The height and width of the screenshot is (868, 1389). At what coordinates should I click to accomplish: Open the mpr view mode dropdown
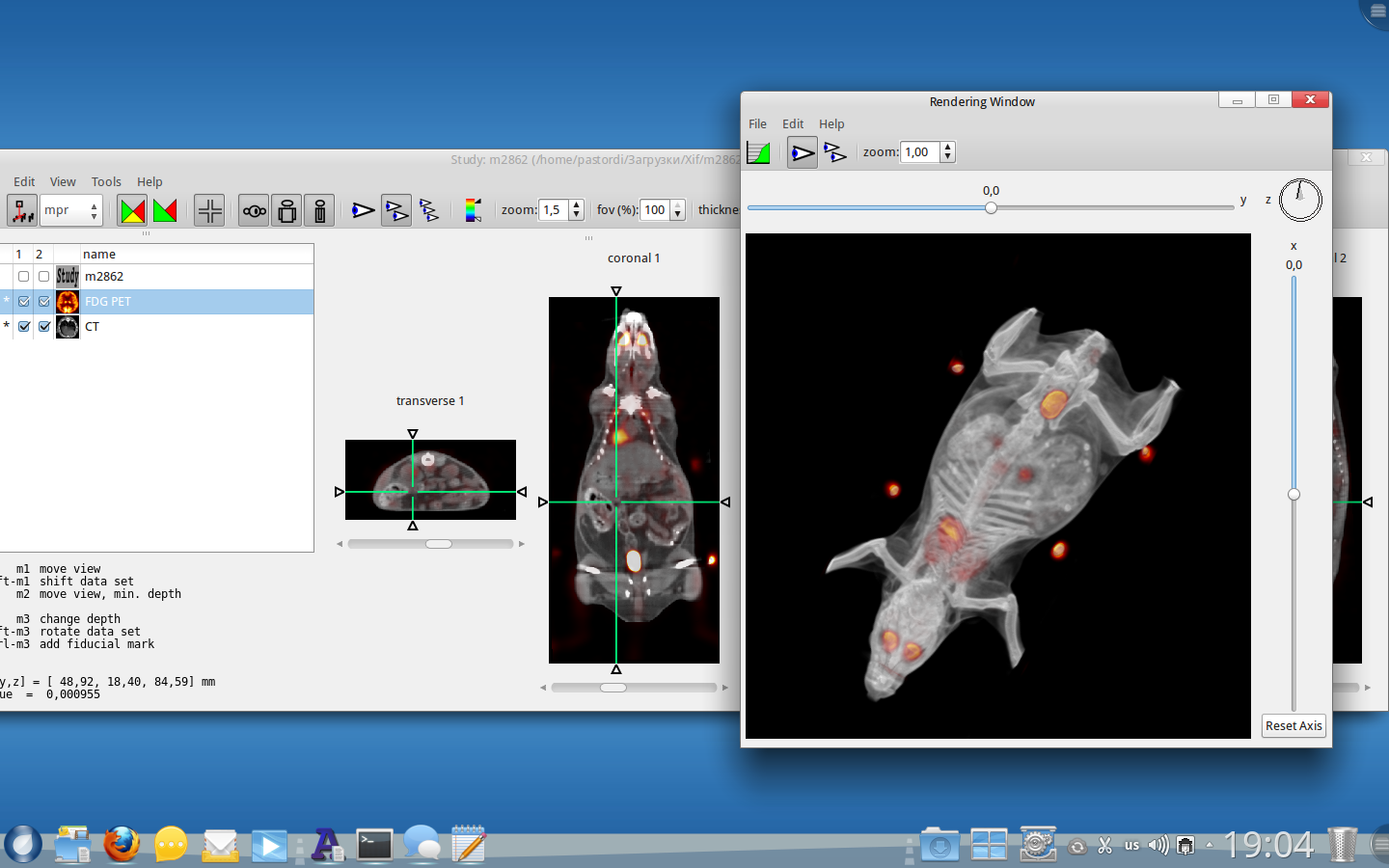(70, 210)
